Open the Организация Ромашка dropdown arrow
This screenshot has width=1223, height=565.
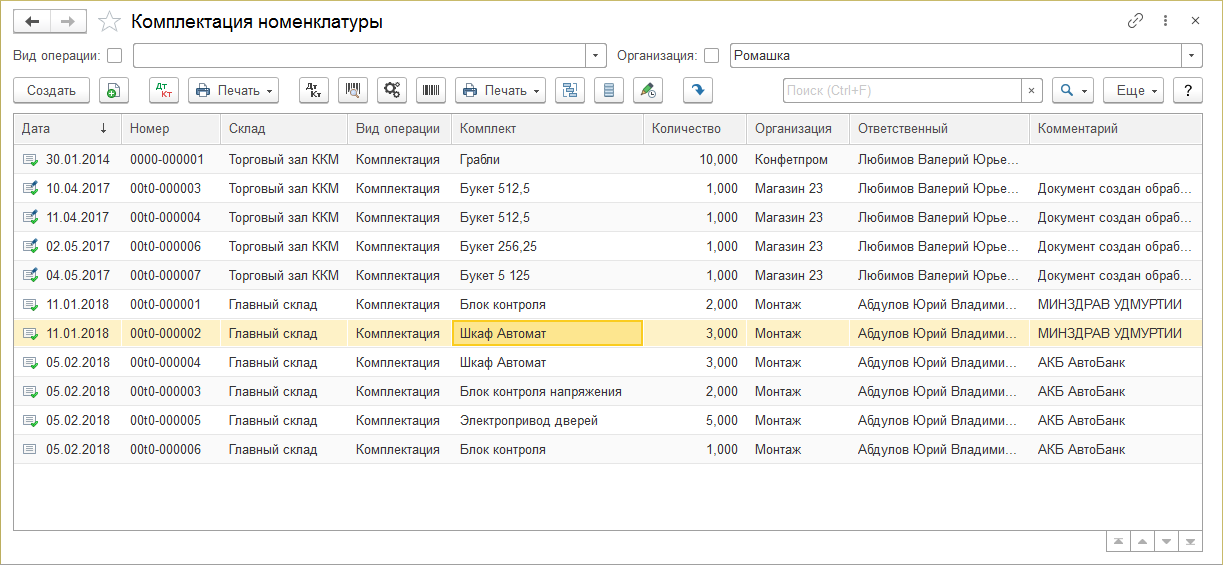pos(1191,56)
